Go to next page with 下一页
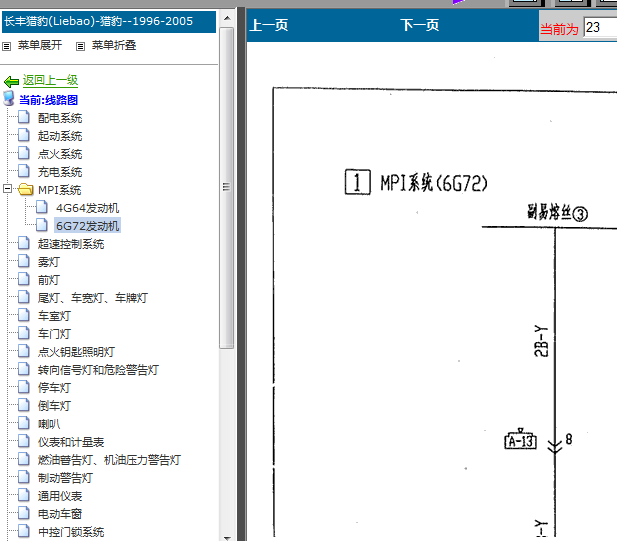Viewport: 617px width, 541px height. 419,25
